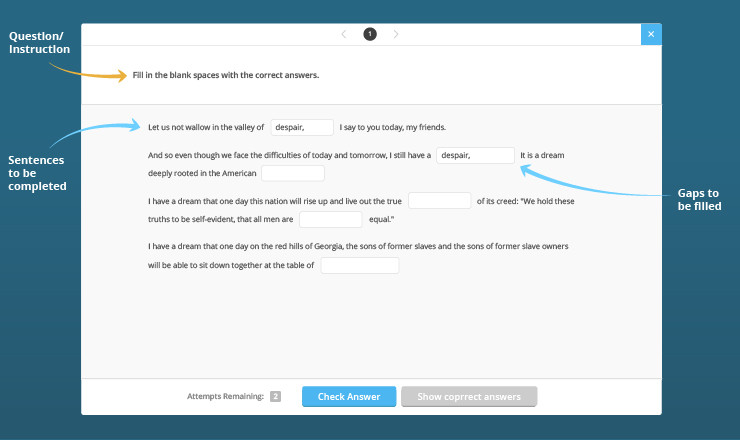The height and width of the screenshot is (440, 740).
Task: Go to next question with right chevron
Action: tap(396, 34)
